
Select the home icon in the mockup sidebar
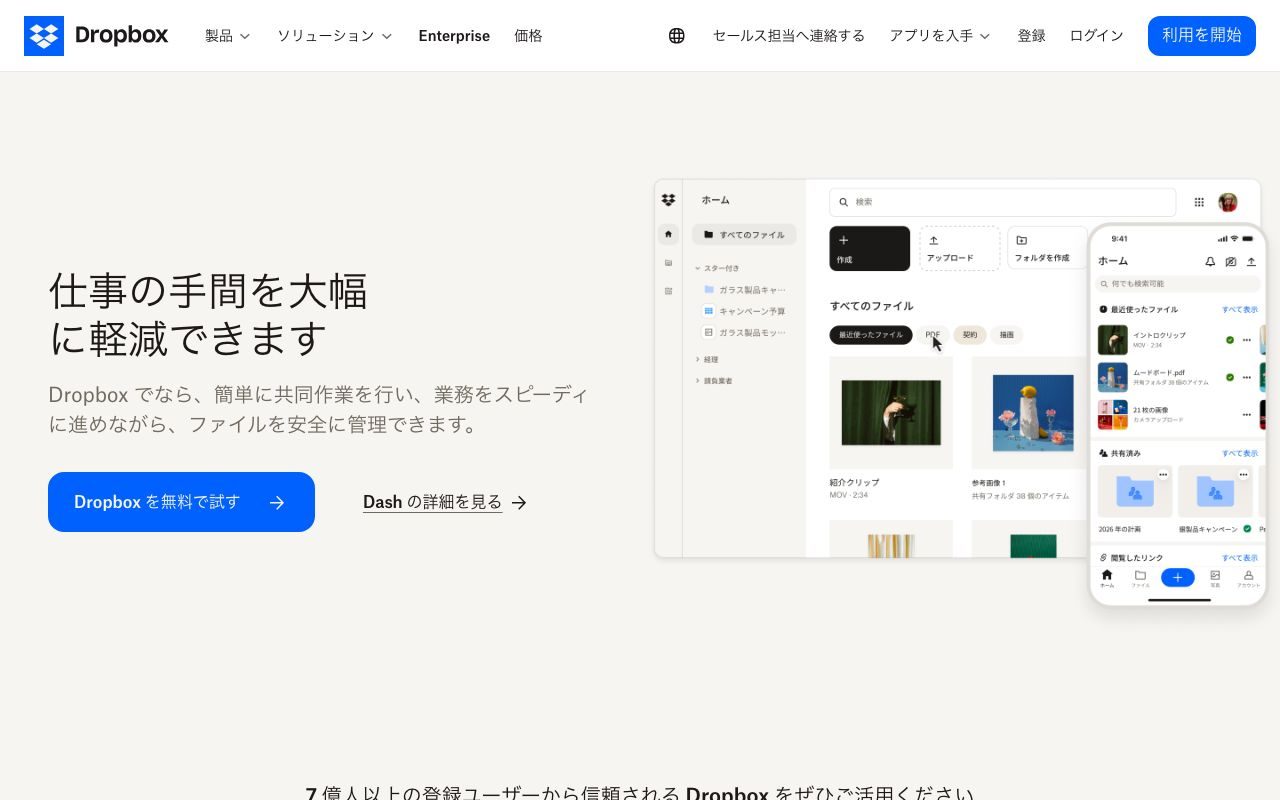(668, 234)
